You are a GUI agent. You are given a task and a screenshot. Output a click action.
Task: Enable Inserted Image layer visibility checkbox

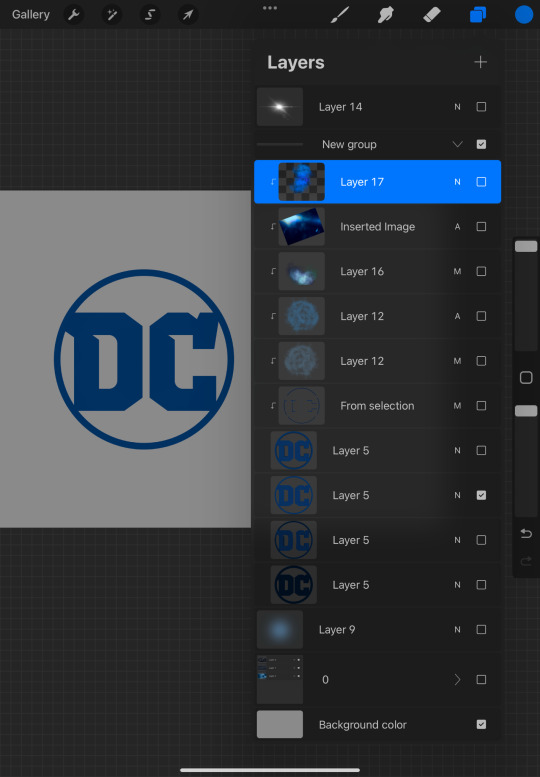pyautogui.click(x=481, y=226)
